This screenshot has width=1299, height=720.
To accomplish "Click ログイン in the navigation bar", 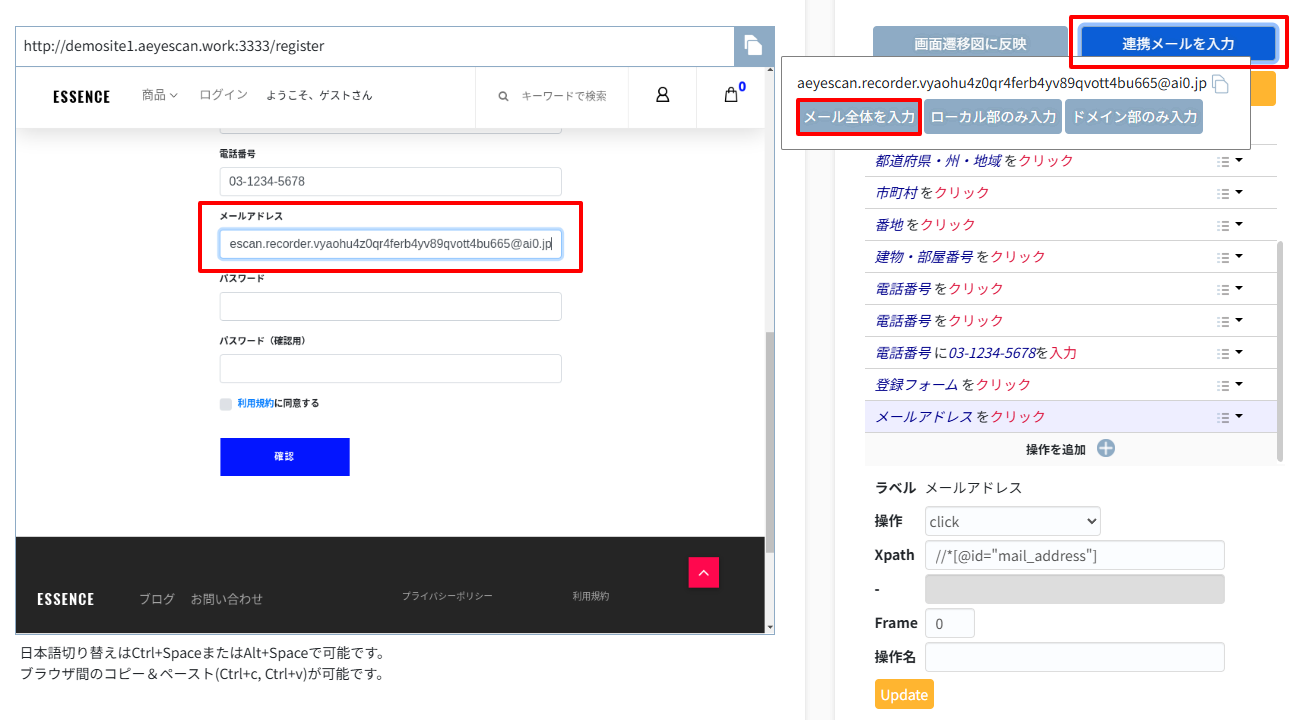I will (x=223, y=95).
